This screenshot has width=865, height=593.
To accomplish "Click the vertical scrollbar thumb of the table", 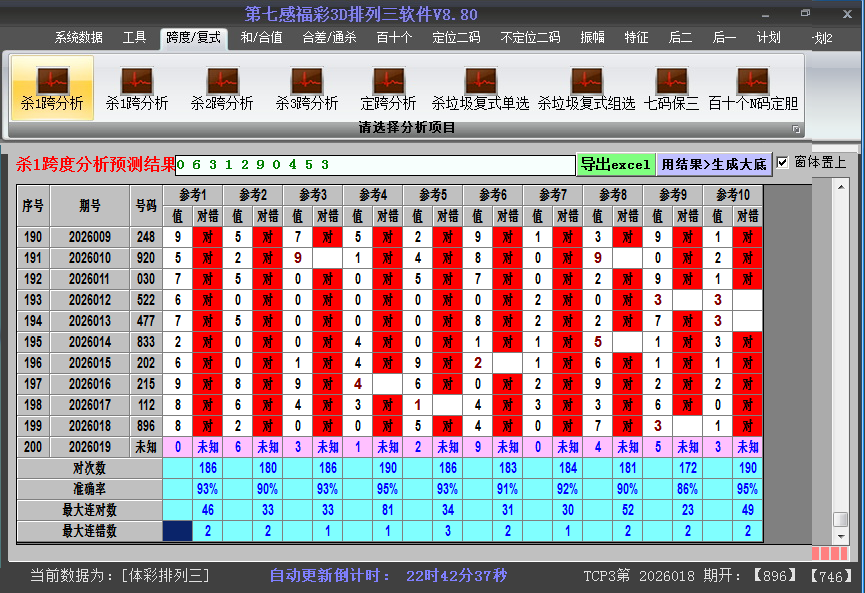I will 840,519.
